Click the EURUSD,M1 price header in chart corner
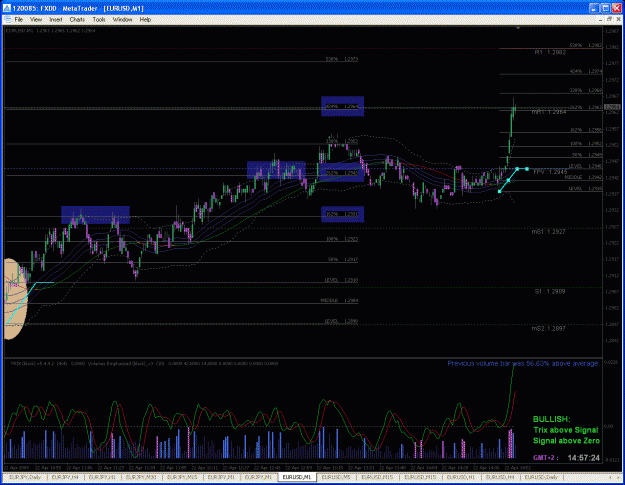Image resolution: width=625 pixels, height=485 pixels. pyautogui.click(x=50, y=30)
